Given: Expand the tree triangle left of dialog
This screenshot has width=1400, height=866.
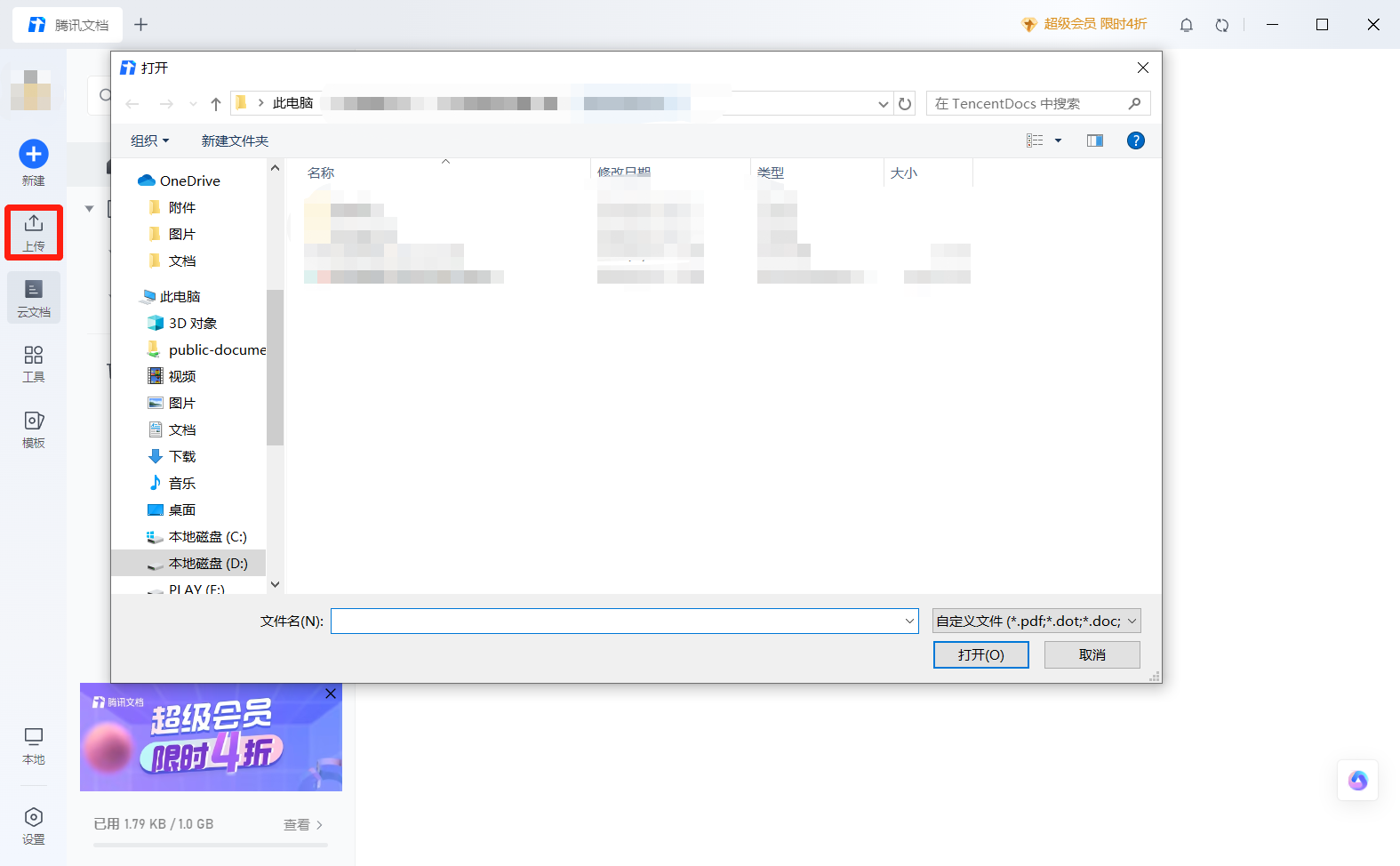Looking at the screenshot, I should (x=89, y=209).
